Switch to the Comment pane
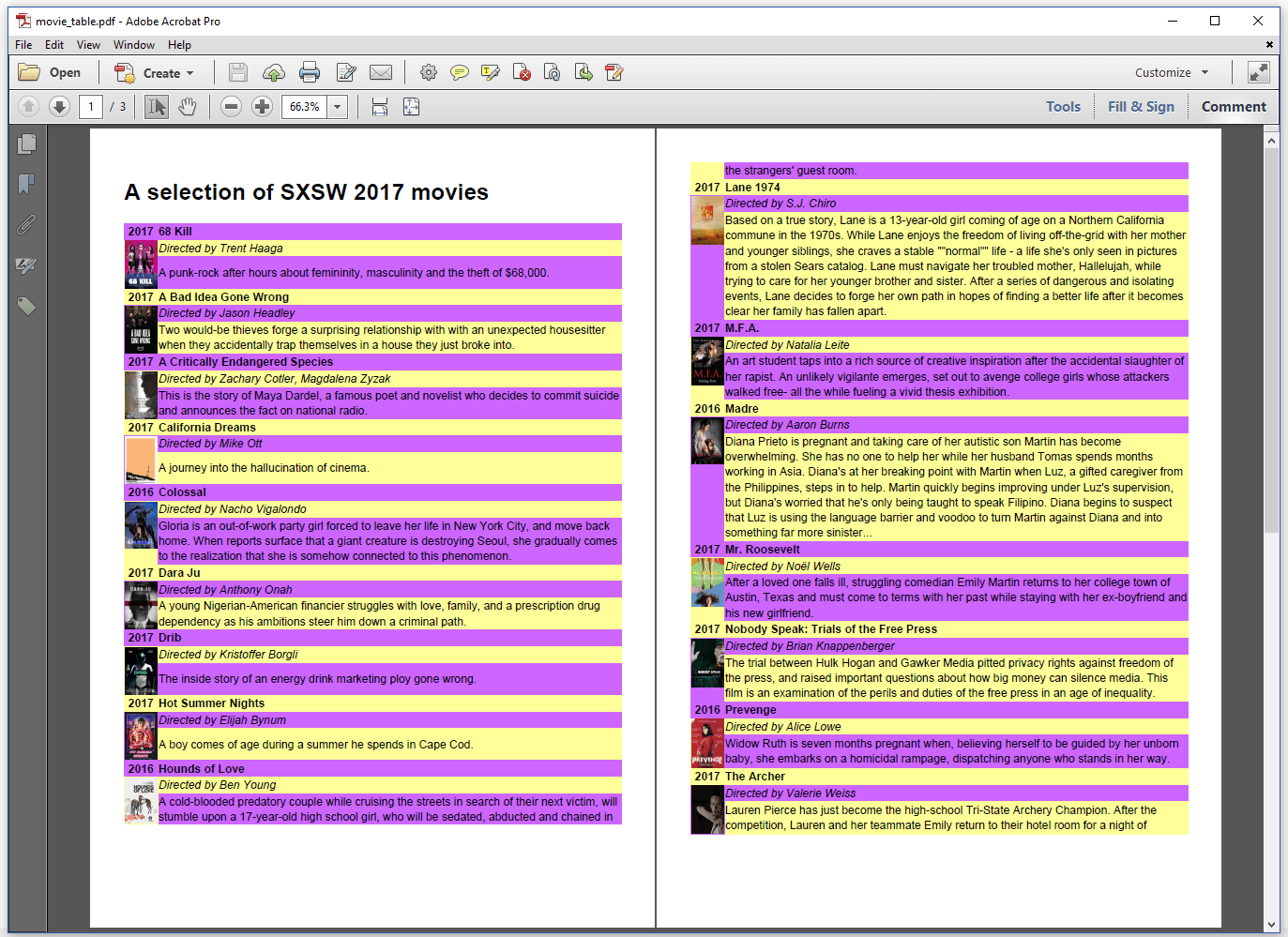 [x=1233, y=106]
